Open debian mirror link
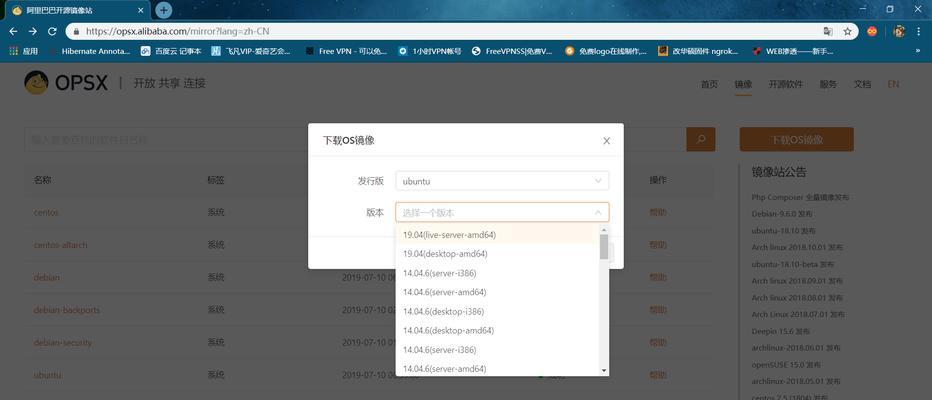Viewport: 932px width, 400px height. pos(46,278)
